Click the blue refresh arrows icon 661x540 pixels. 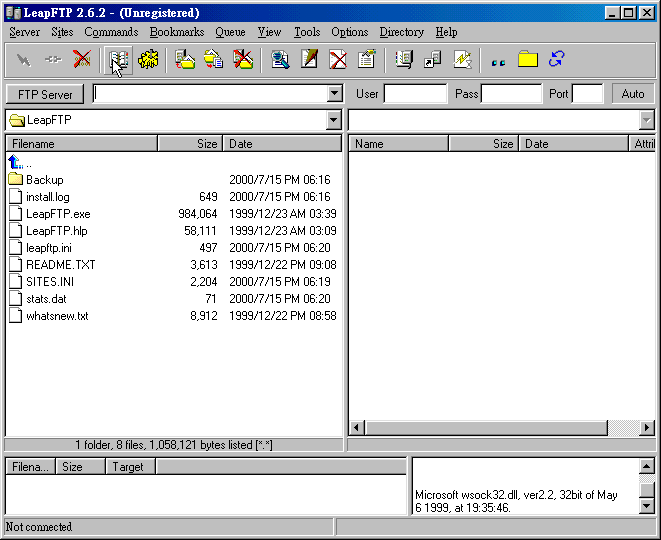(x=556, y=59)
